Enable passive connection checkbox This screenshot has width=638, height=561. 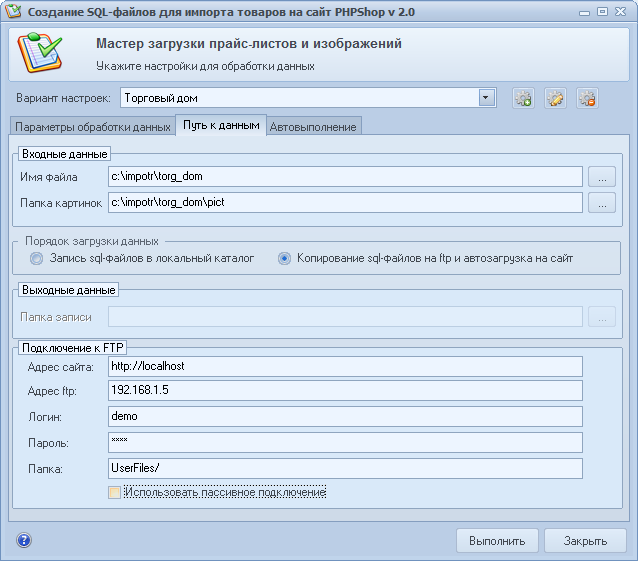114,493
